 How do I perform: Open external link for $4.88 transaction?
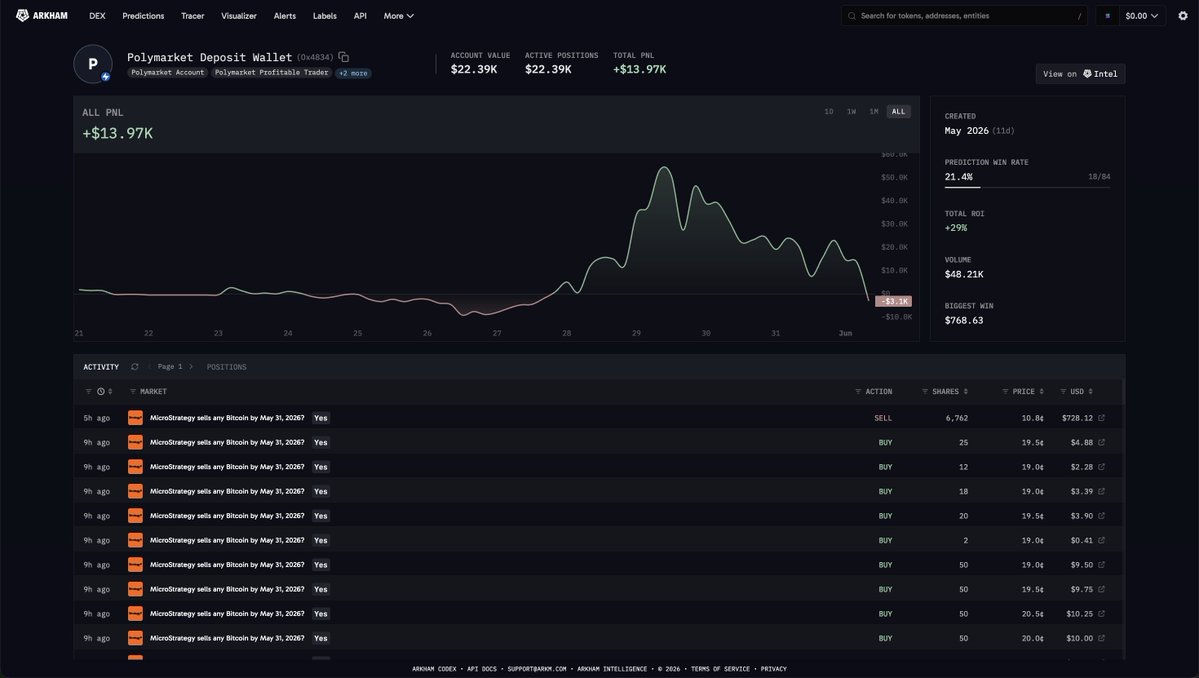click(1101, 443)
